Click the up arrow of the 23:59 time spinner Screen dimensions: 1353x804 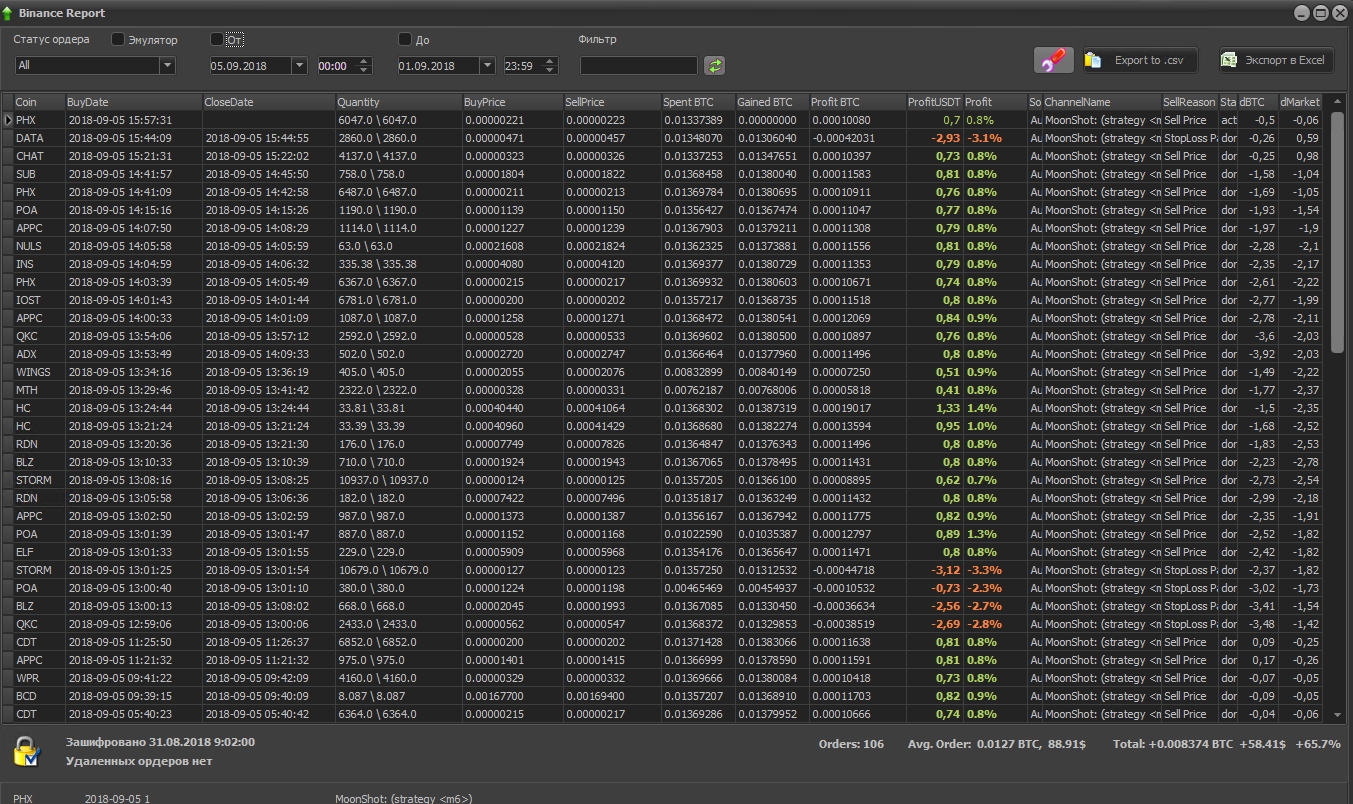coord(550,61)
